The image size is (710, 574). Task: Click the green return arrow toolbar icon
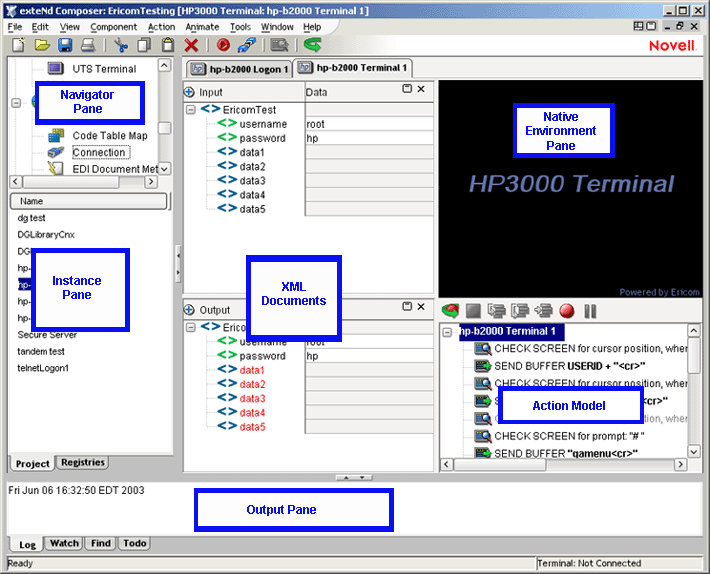[x=312, y=45]
